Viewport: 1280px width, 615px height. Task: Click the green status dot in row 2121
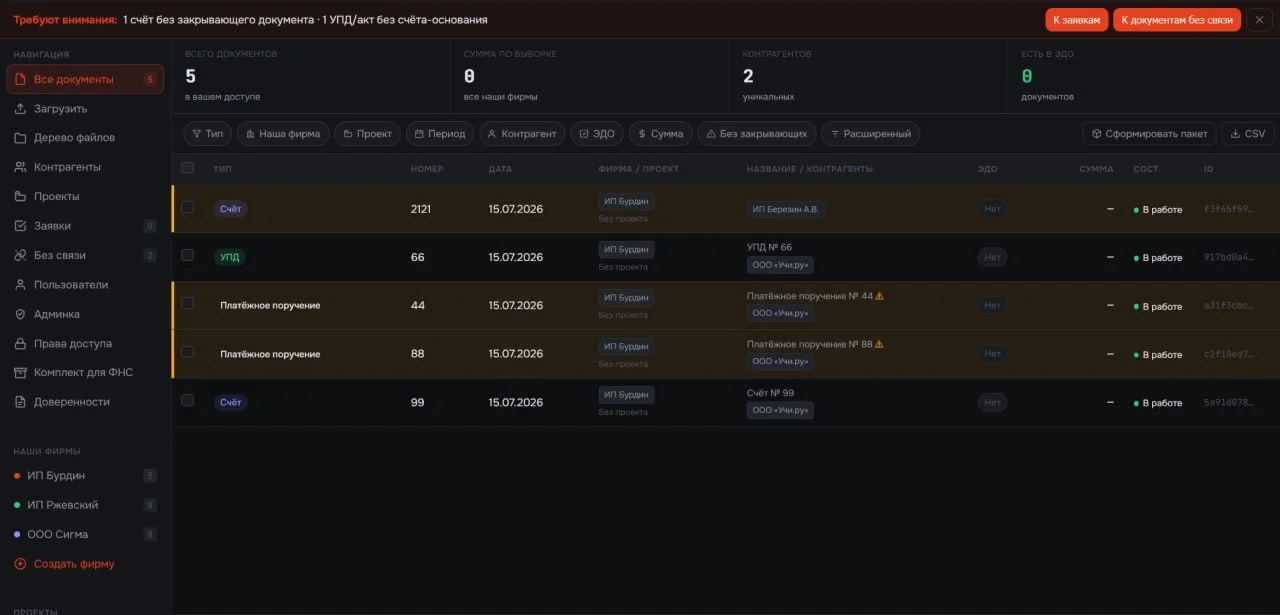point(1136,210)
